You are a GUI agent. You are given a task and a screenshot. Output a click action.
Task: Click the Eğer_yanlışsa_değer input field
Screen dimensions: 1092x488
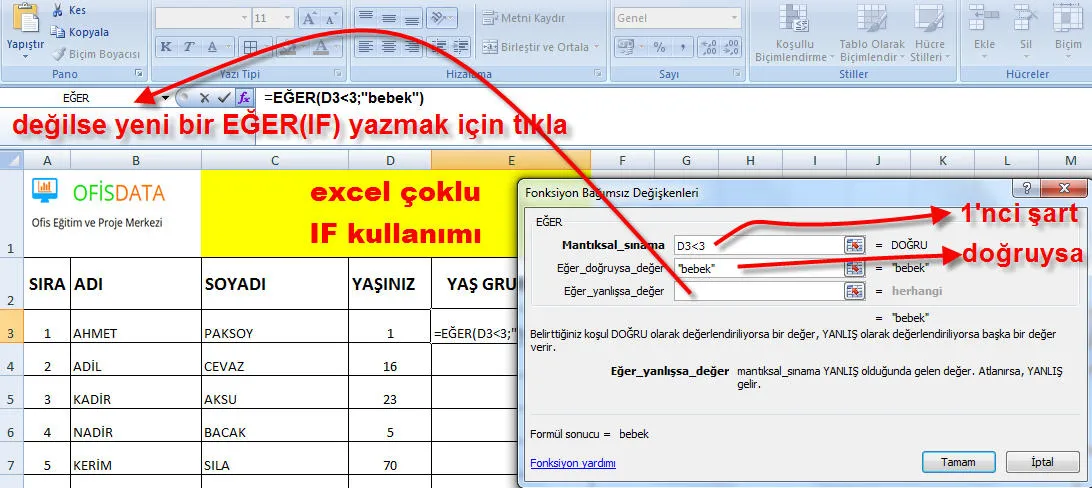[757, 291]
